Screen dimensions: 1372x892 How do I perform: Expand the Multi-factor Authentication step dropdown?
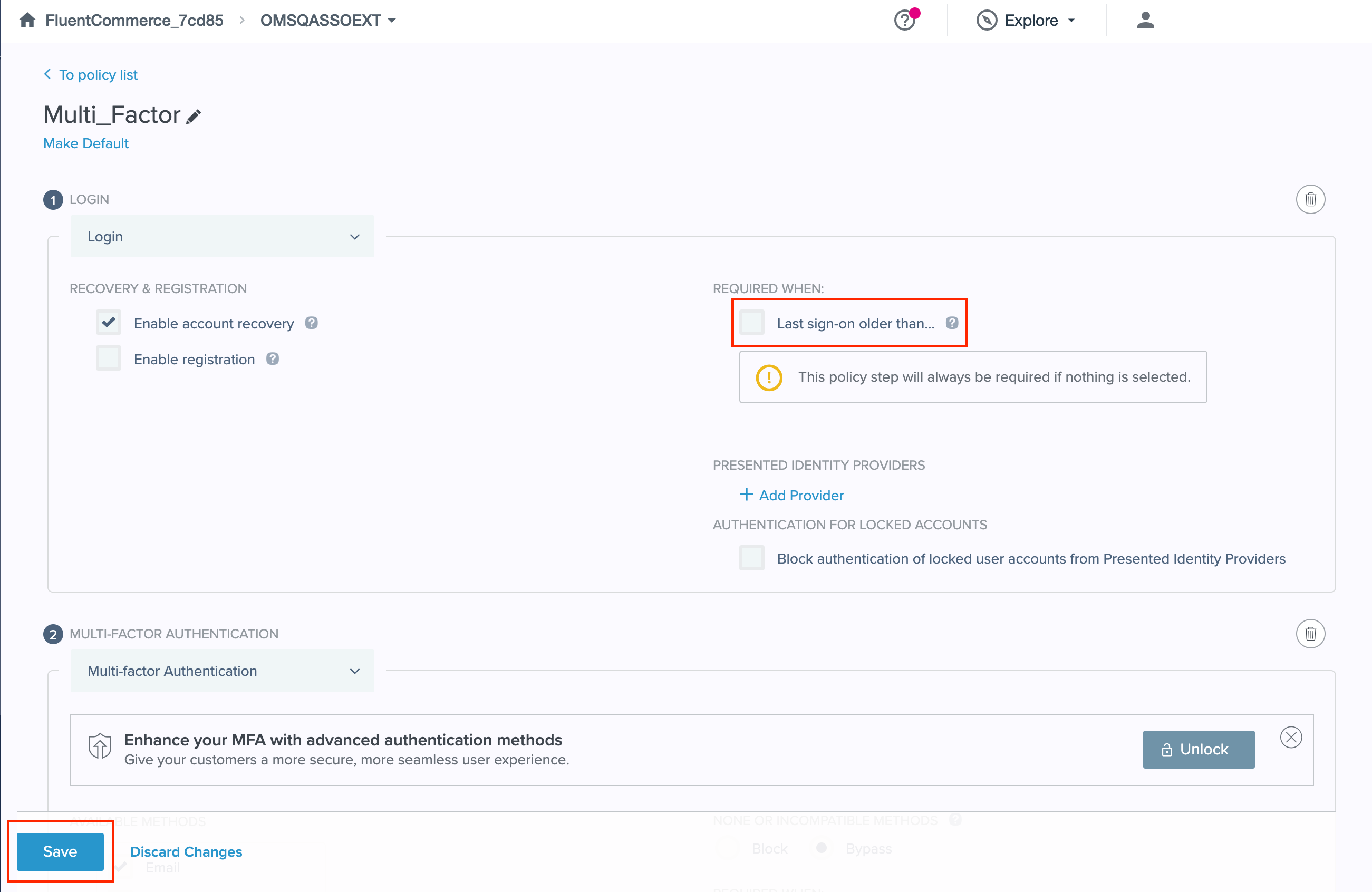[x=222, y=671]
